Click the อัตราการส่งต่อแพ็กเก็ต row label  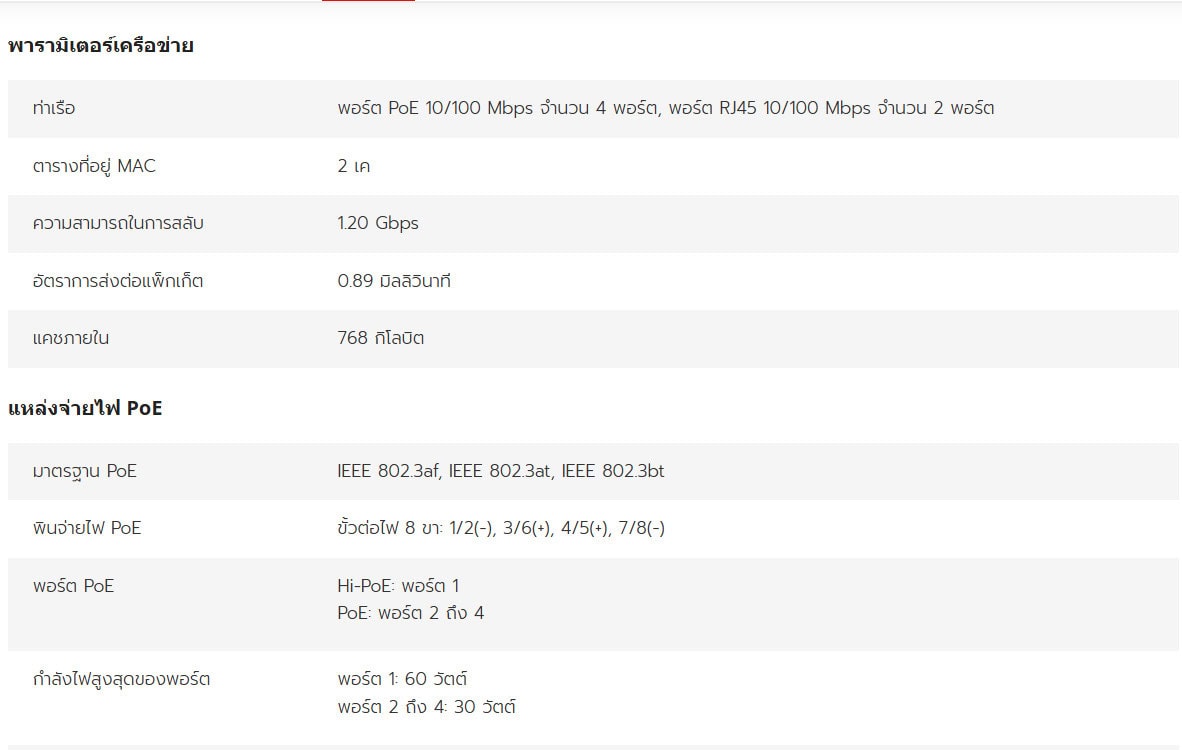click(x=118, y=281)
